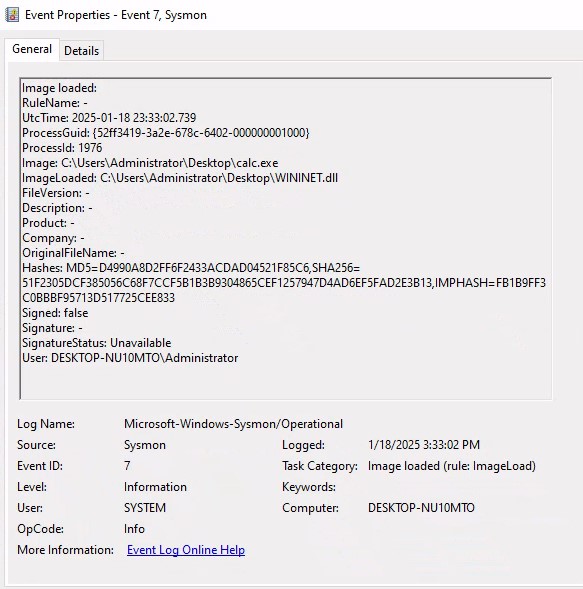This screenshot has height=589, width=583.
Task: Click the Image calc.exe path line
Action: tap(150, 163)
